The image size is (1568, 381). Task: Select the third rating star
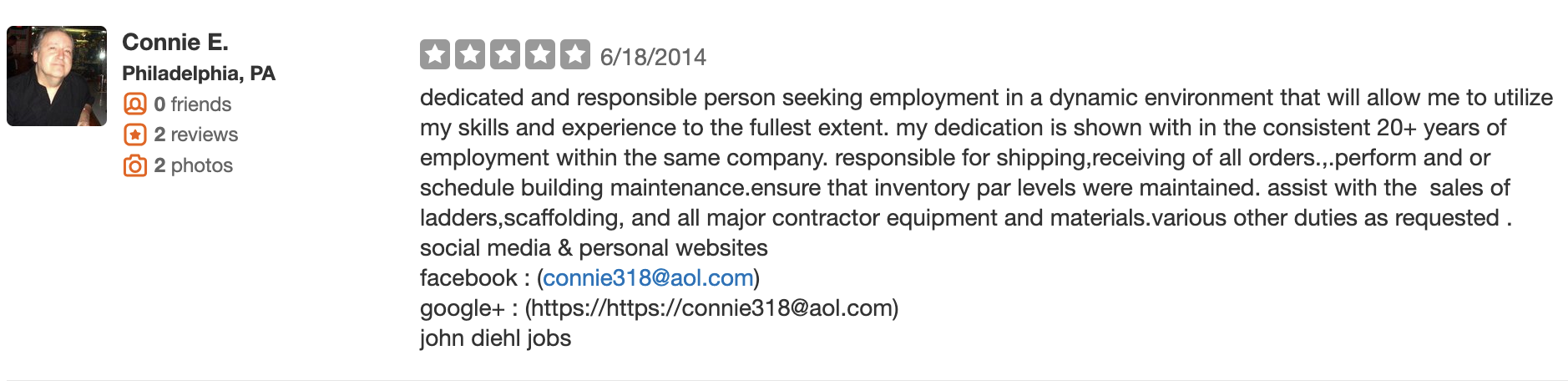[x=505, y=55]
